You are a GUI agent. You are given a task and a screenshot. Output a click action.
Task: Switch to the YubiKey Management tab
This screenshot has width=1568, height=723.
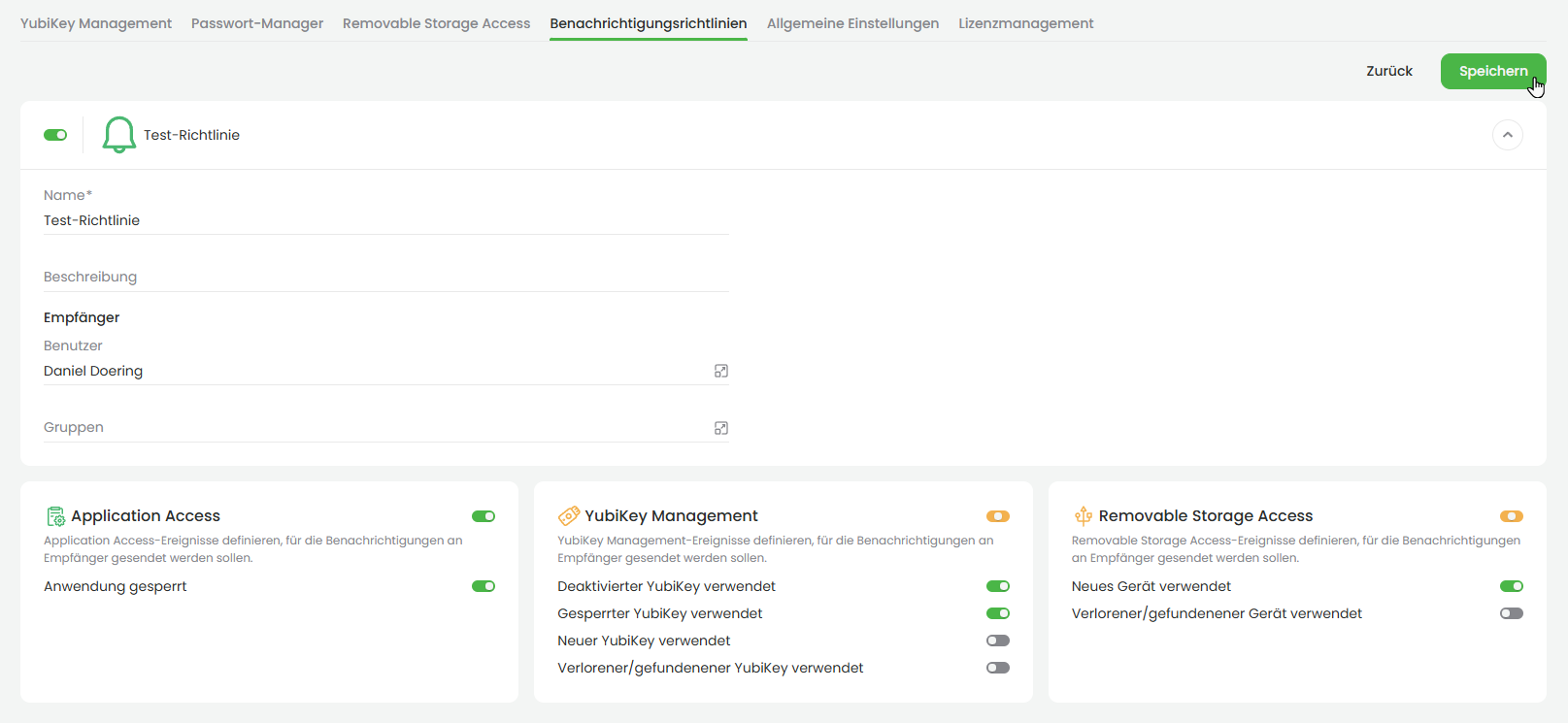point(96,23)
